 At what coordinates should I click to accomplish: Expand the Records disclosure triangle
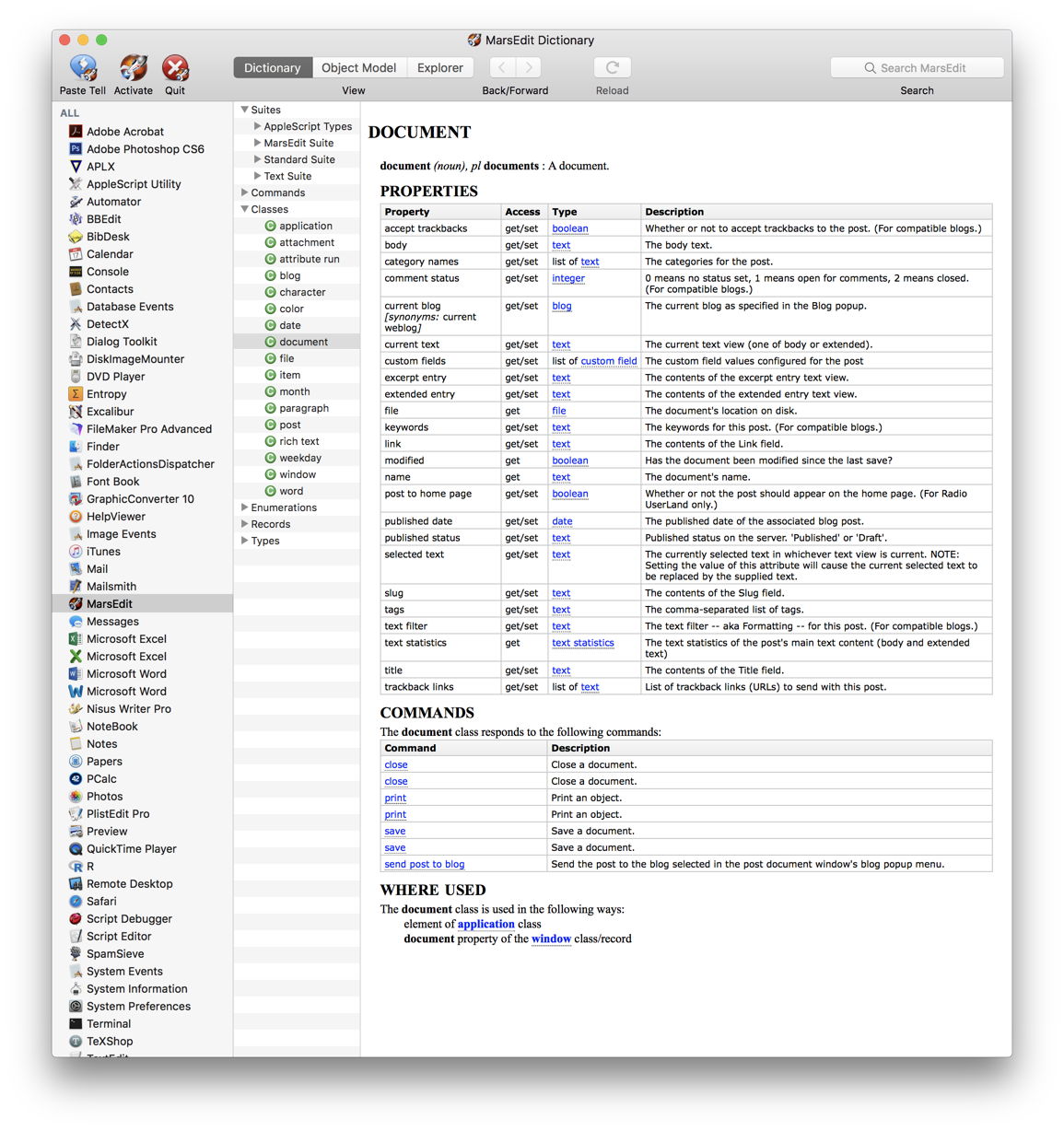(x=244, y=524)
